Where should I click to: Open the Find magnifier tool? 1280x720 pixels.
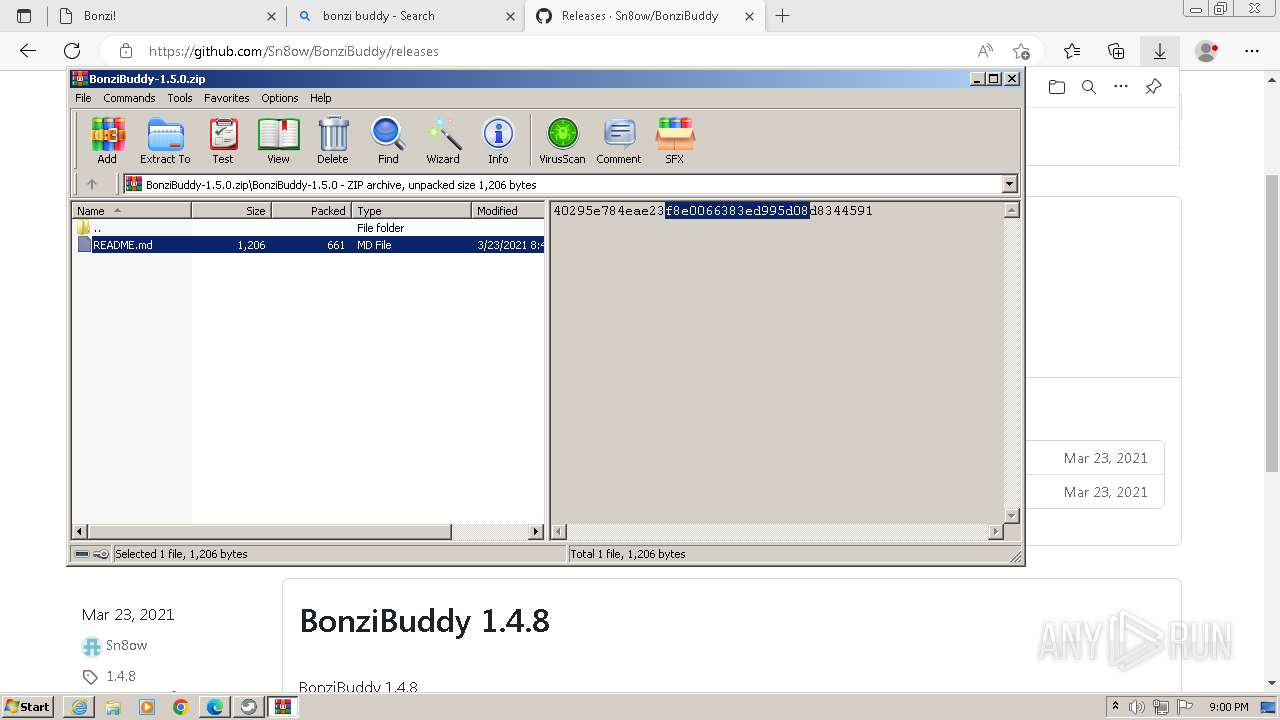click(x=388, y=140)
